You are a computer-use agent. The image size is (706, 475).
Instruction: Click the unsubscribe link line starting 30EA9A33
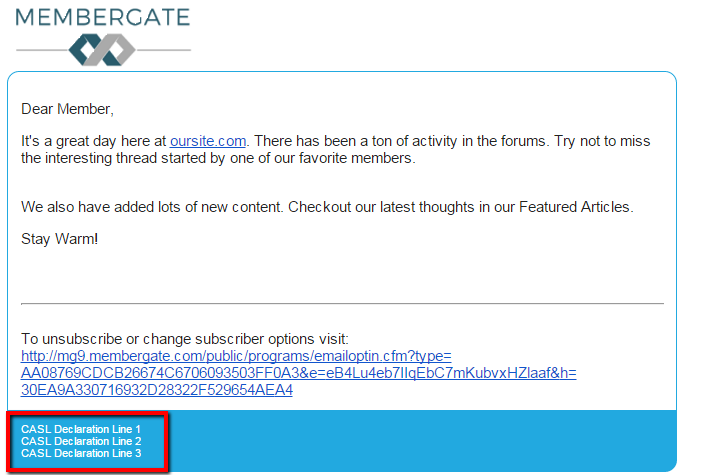pyautogui.click(x=156, y=390)
